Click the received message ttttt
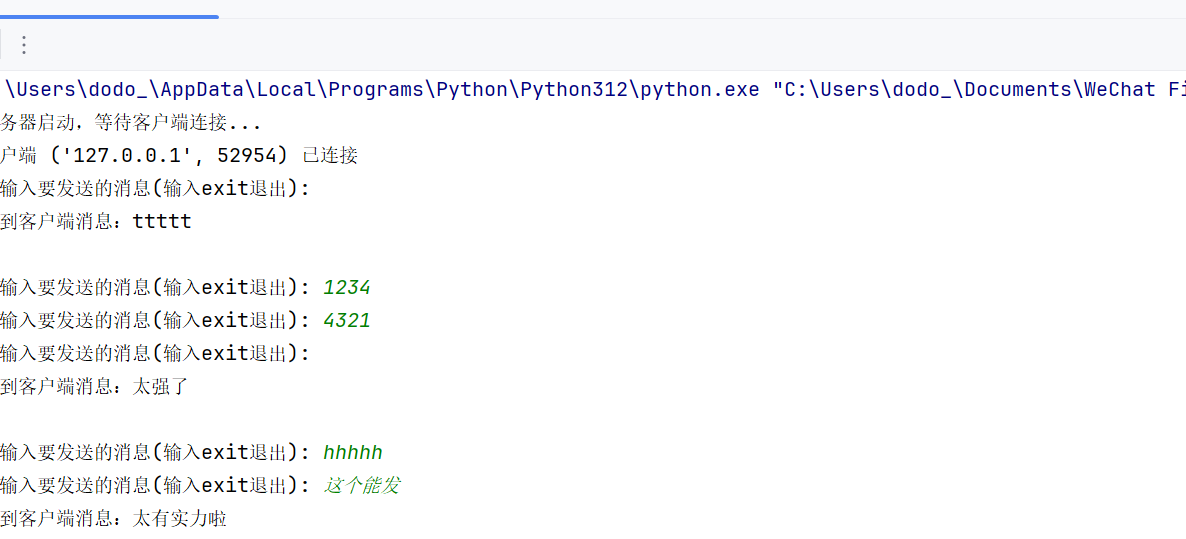 pos(161,221)
